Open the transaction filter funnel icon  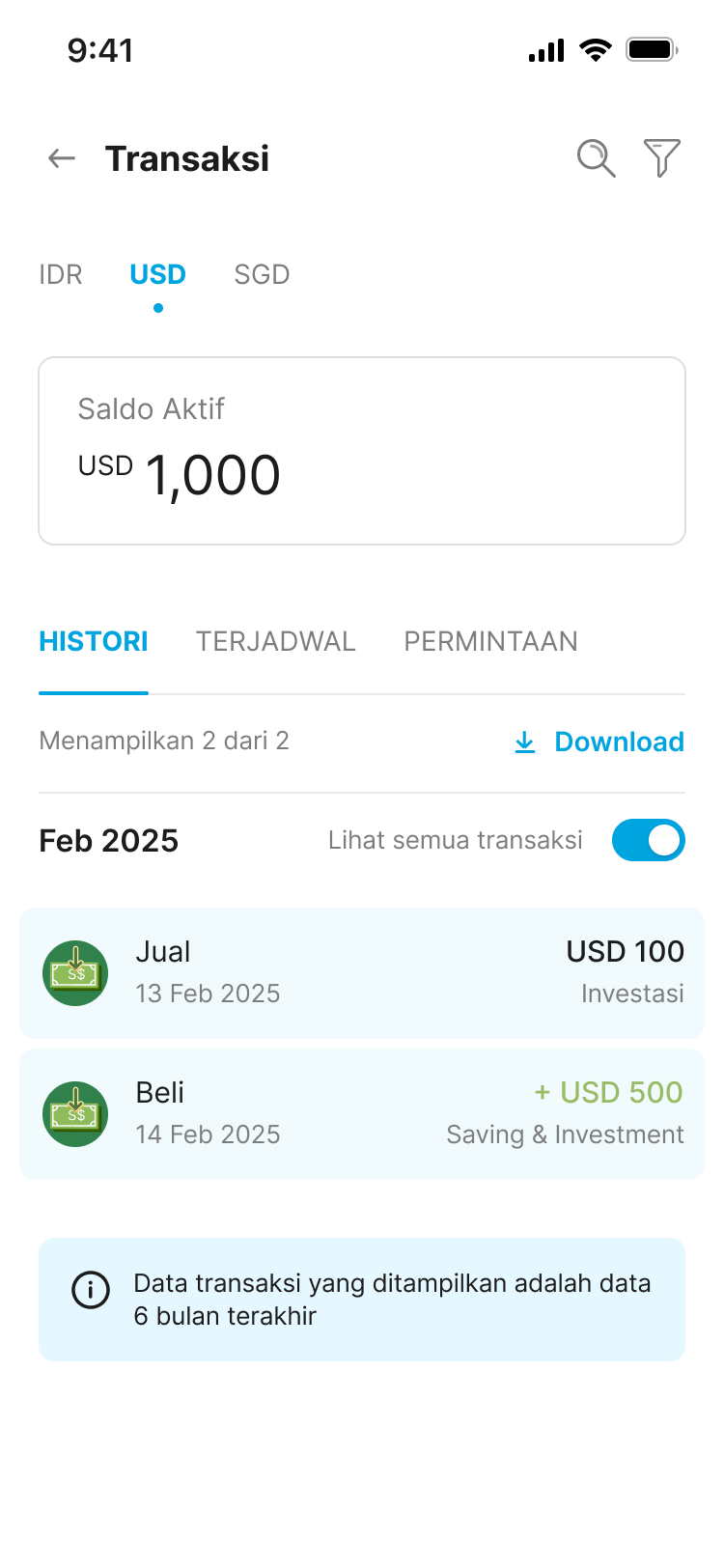(662, 158)
